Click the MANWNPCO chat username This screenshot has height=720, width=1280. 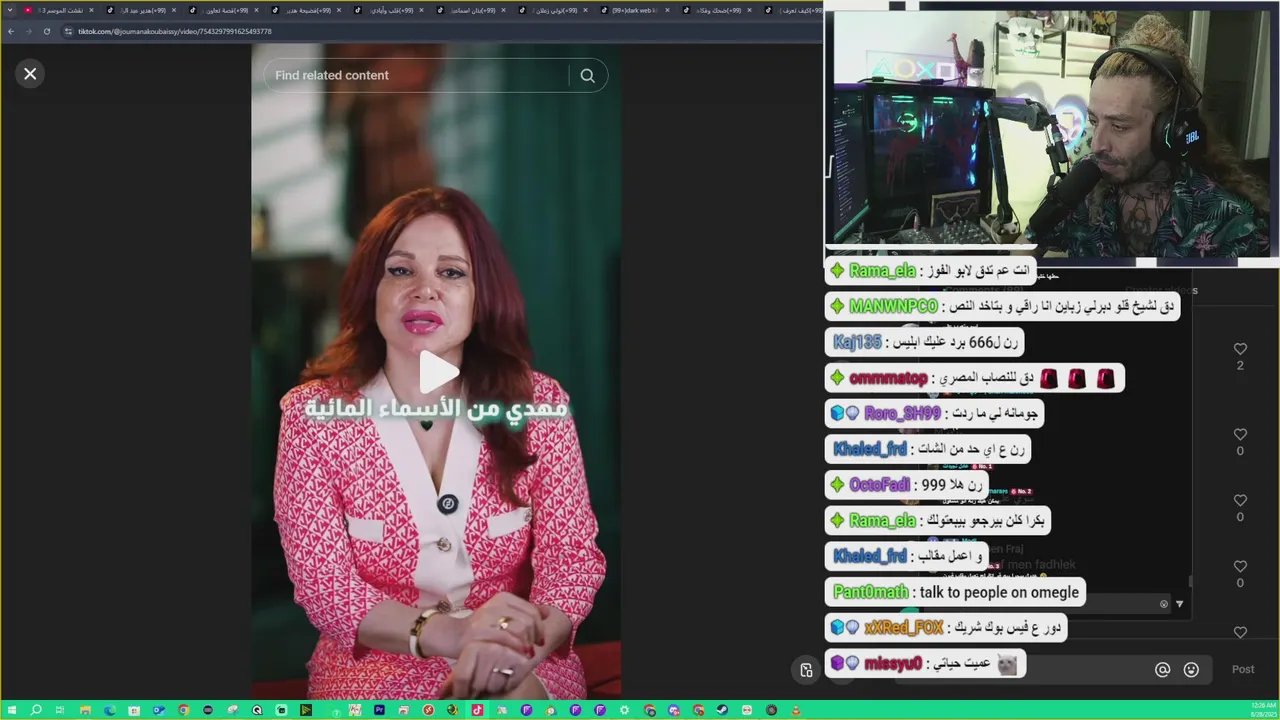pos(893,306)
